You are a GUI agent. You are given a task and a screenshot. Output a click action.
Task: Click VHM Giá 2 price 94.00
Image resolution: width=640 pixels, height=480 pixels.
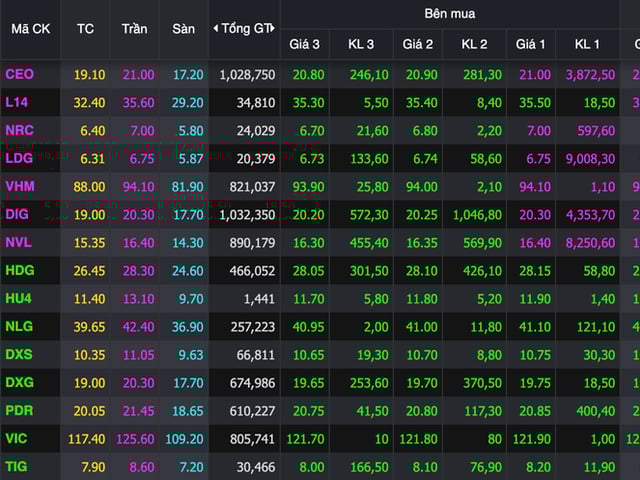421,187
